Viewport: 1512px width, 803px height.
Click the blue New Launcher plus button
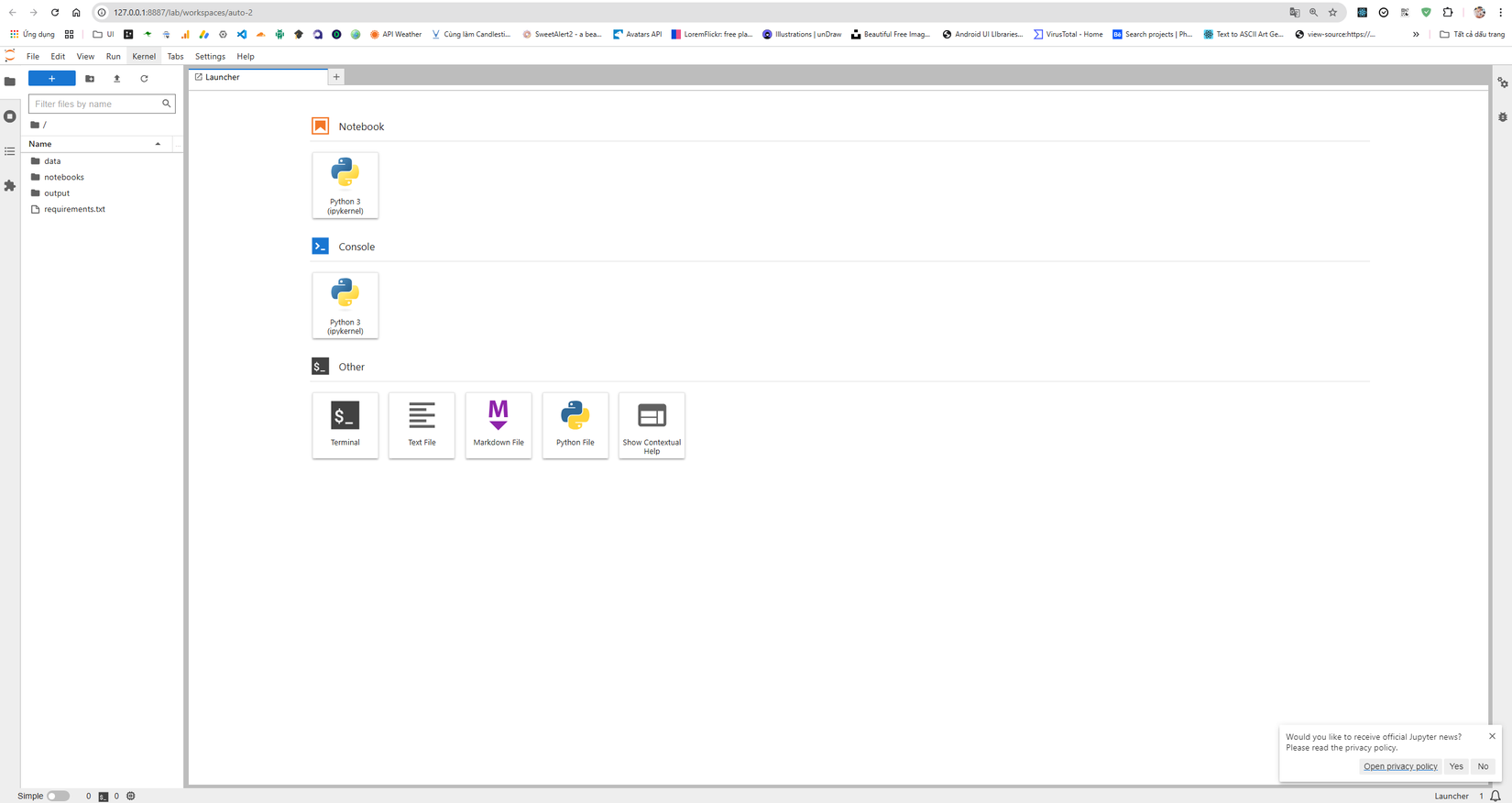coord(52,79)
